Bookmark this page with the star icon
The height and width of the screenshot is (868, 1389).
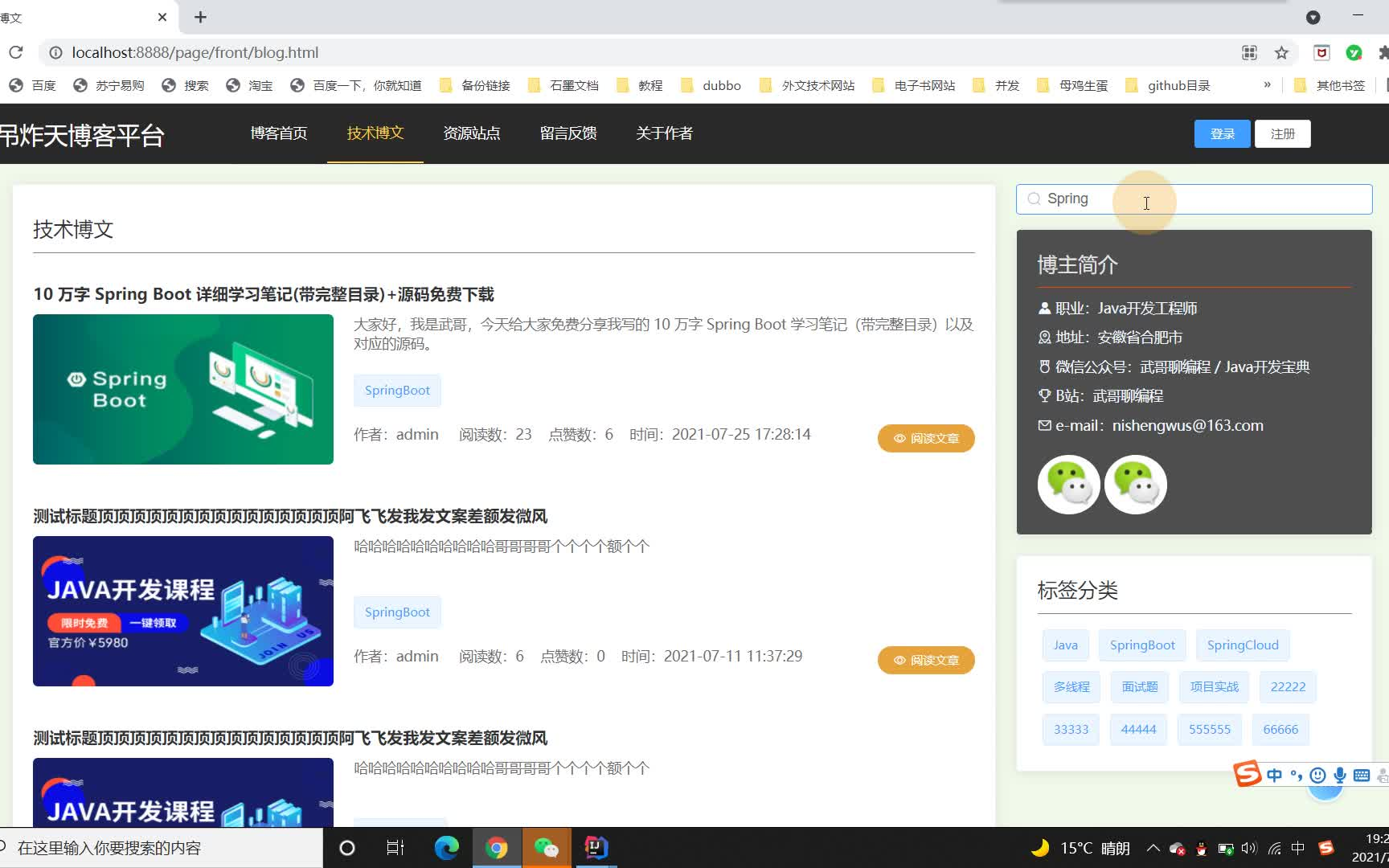1281,52
